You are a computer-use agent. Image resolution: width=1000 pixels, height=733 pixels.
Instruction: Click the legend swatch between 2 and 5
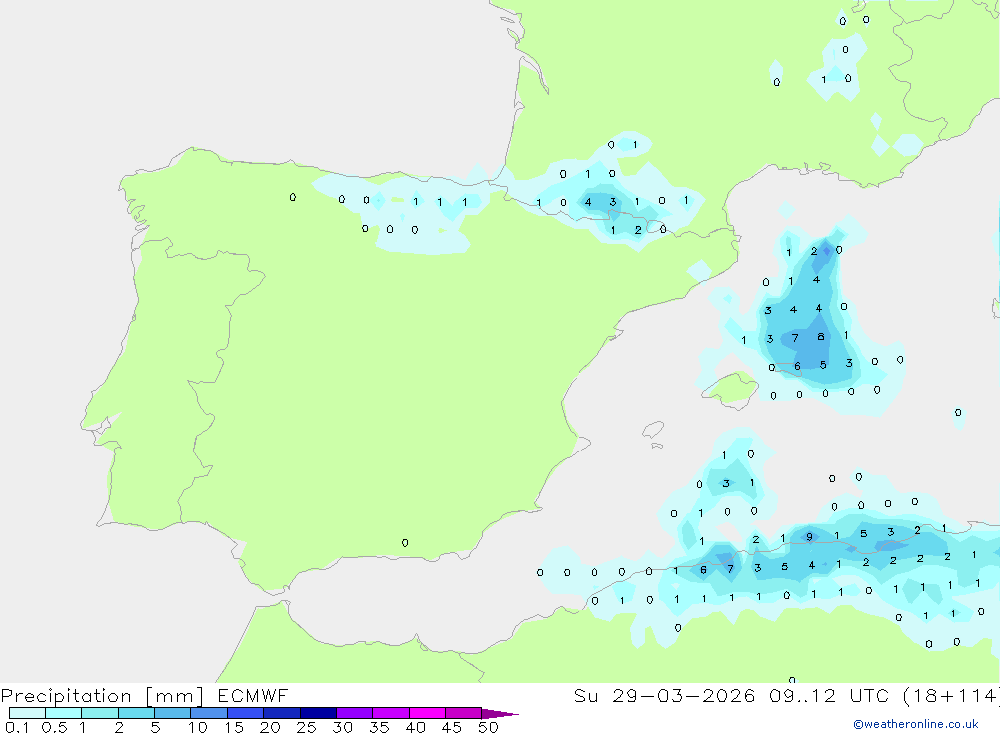136,713
